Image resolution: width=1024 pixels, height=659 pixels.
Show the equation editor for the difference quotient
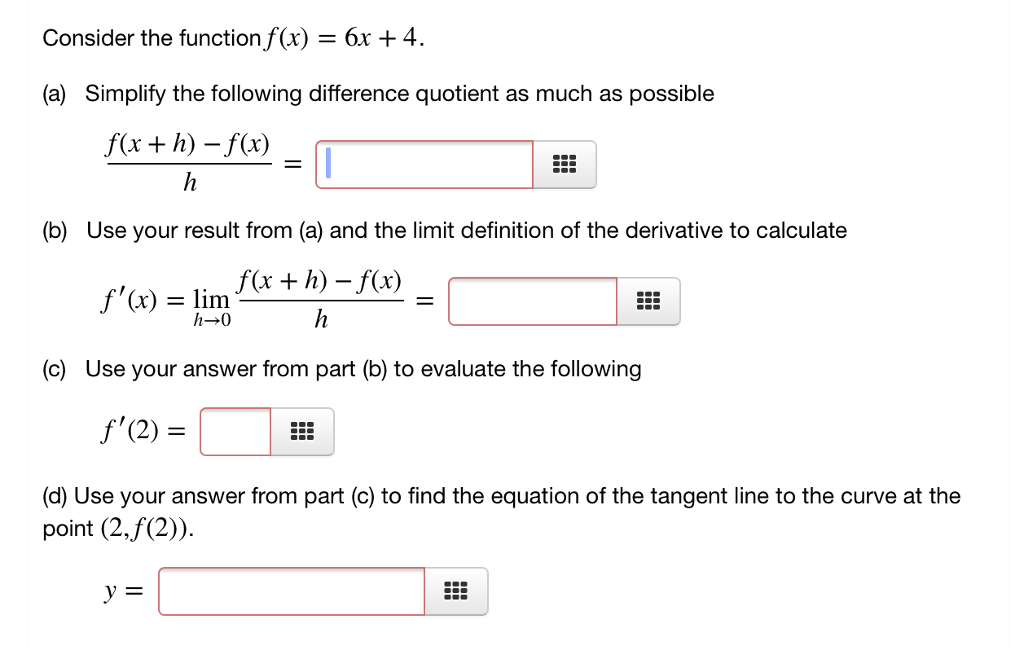pos(564,163)
